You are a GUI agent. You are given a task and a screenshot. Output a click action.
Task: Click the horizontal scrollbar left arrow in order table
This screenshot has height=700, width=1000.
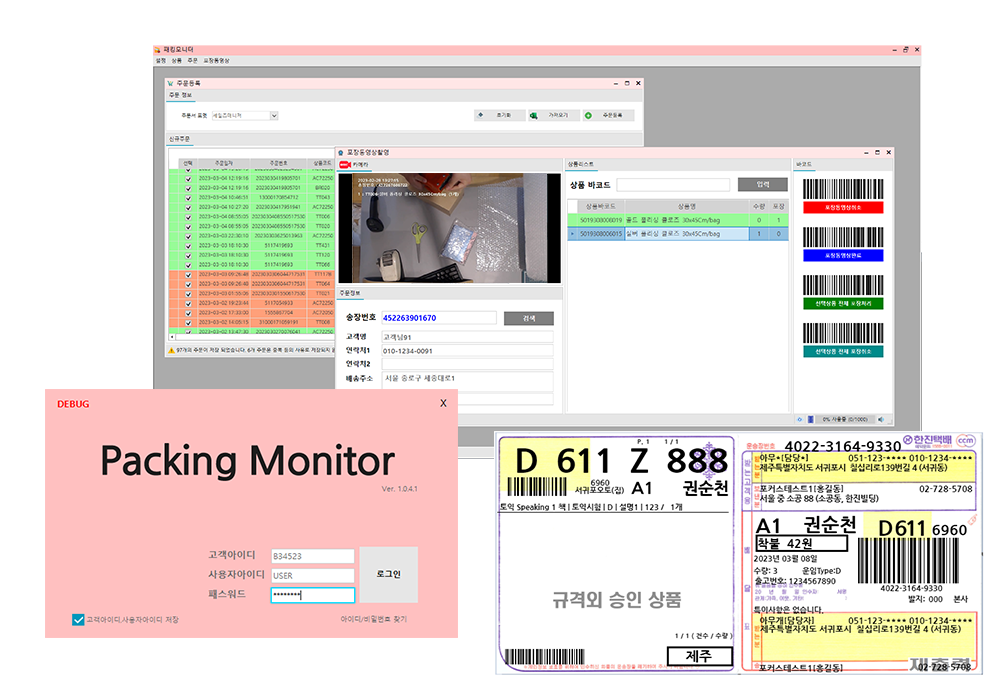tap(172, 337)
